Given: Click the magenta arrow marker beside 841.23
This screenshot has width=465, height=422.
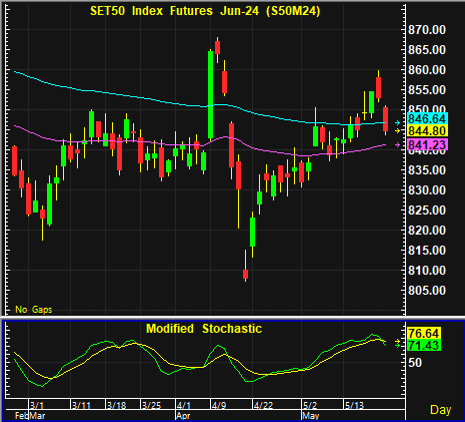Looking at the screenshot, I should pos(397,145).
